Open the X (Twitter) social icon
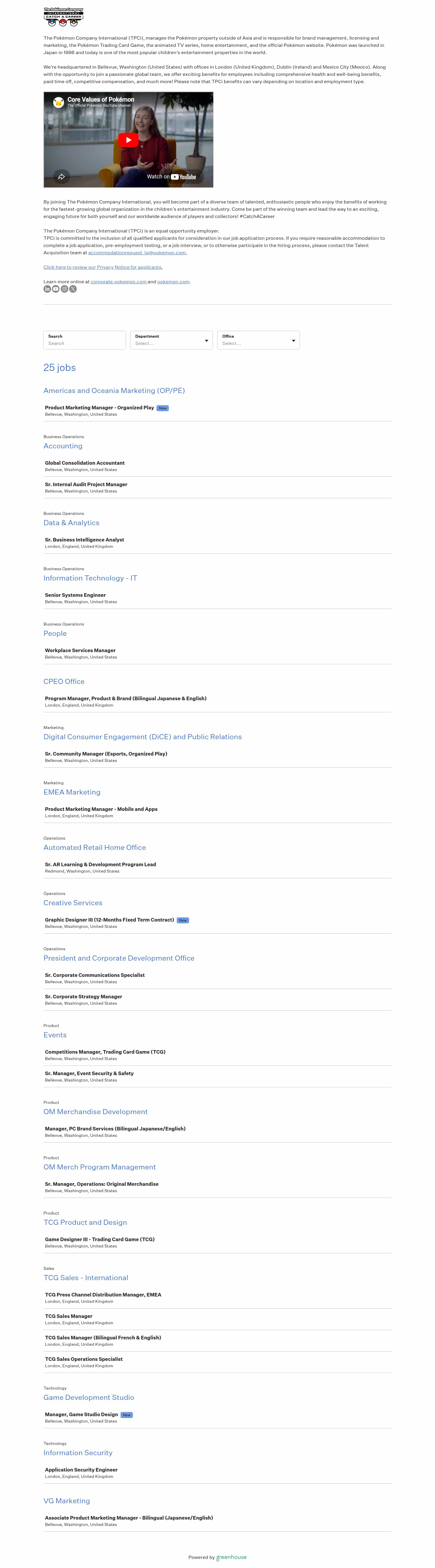Viewport: 435px width, 1568px height. [73, 289]
